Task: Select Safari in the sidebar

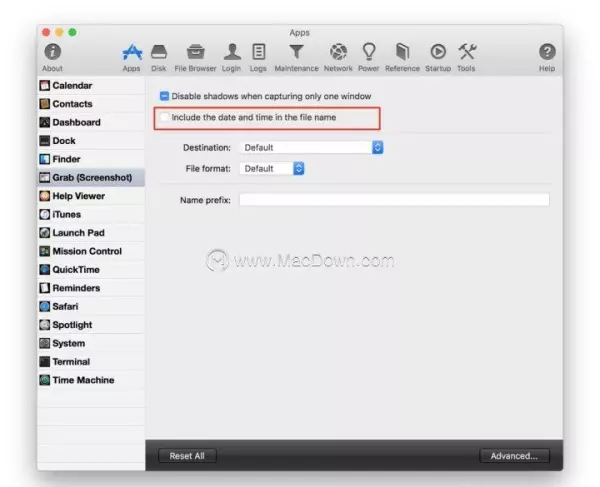Action: click(x=91, y=306)
